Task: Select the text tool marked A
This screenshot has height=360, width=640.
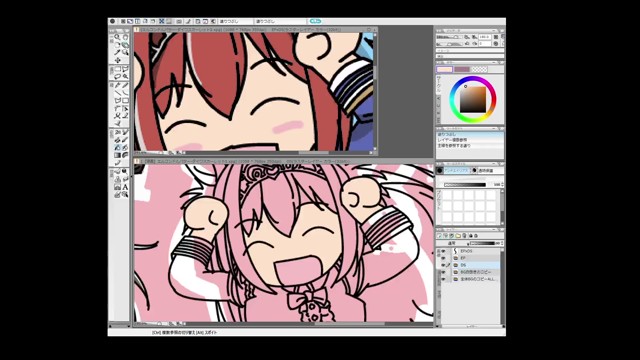Action: [125, 187]
